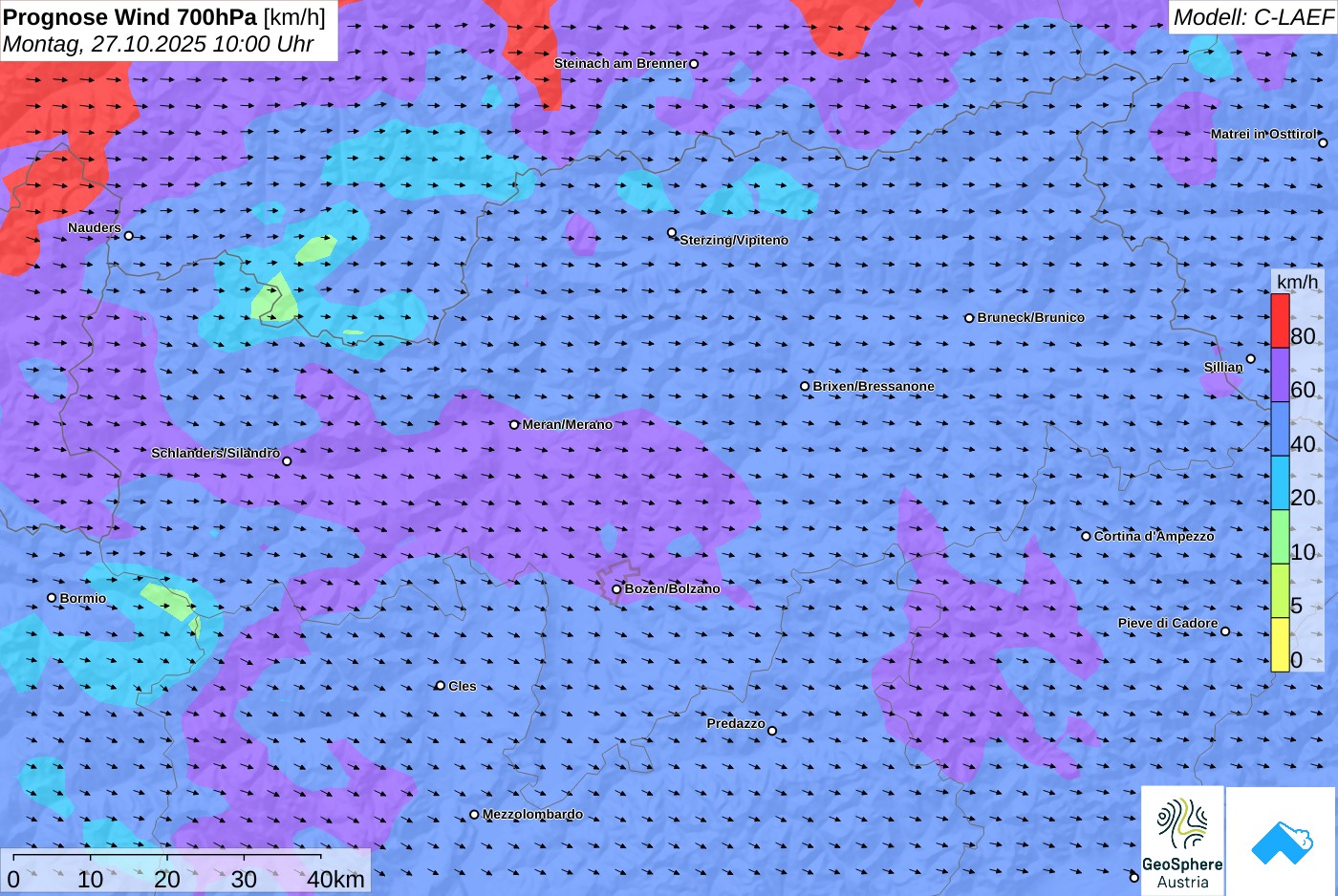Click the Predazzo city marker

(x=772, y=731)
